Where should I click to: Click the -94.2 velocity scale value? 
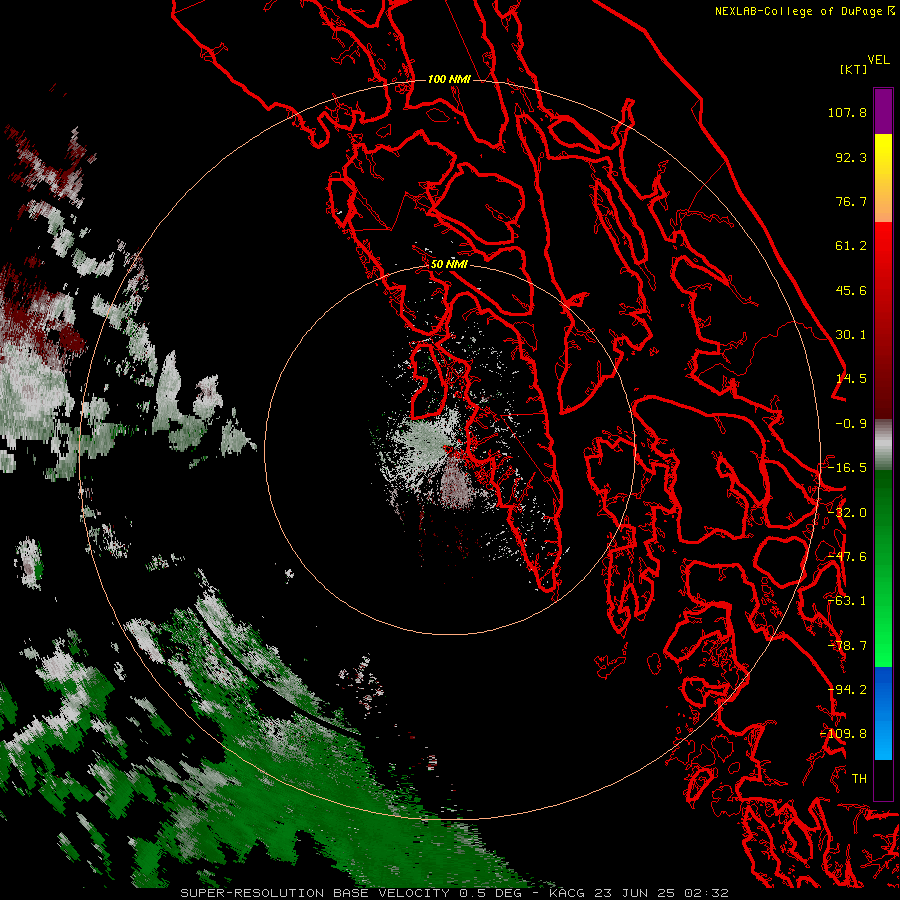[x=847, y=690]
